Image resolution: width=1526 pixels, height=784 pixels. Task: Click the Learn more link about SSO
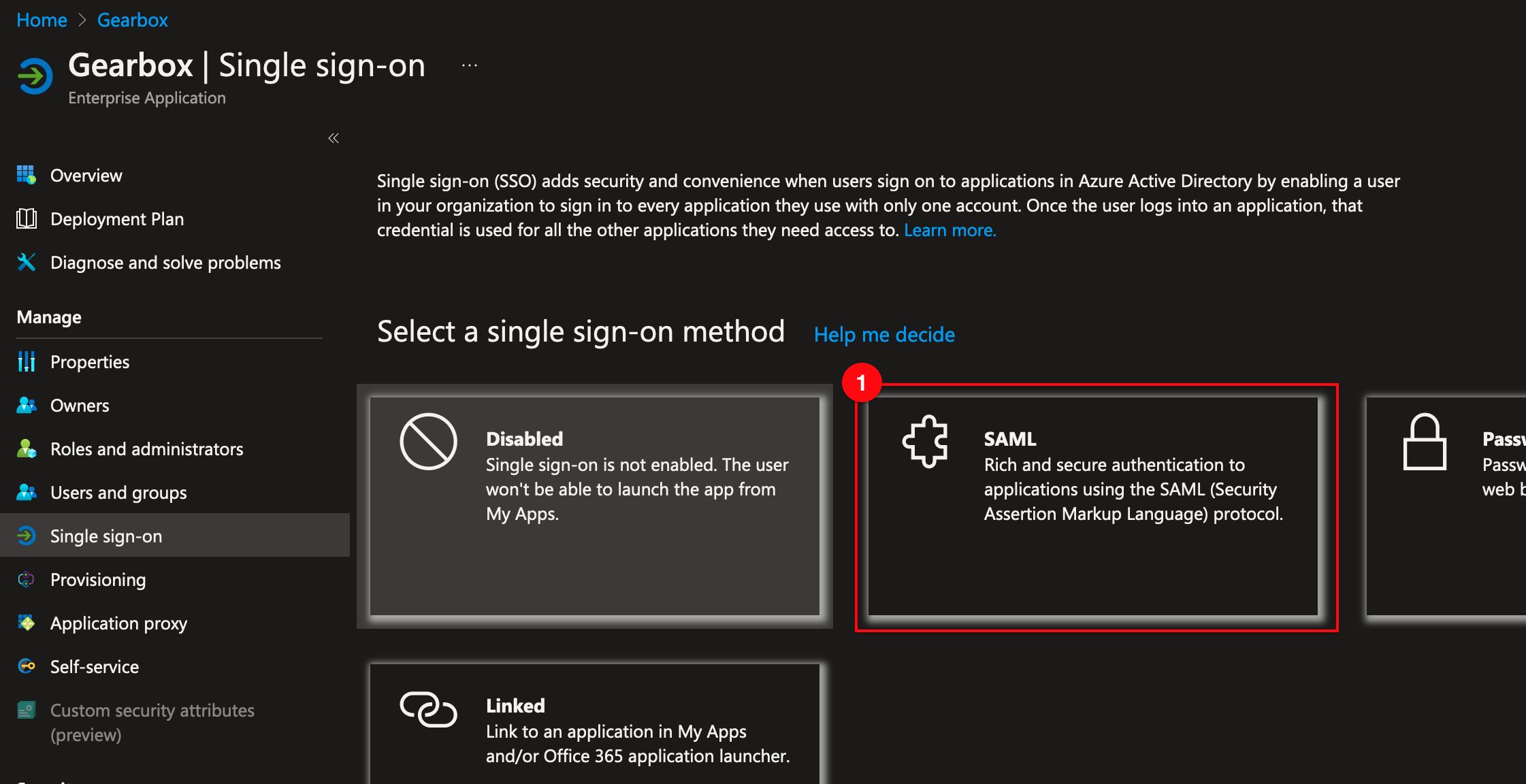click(949, 230)
